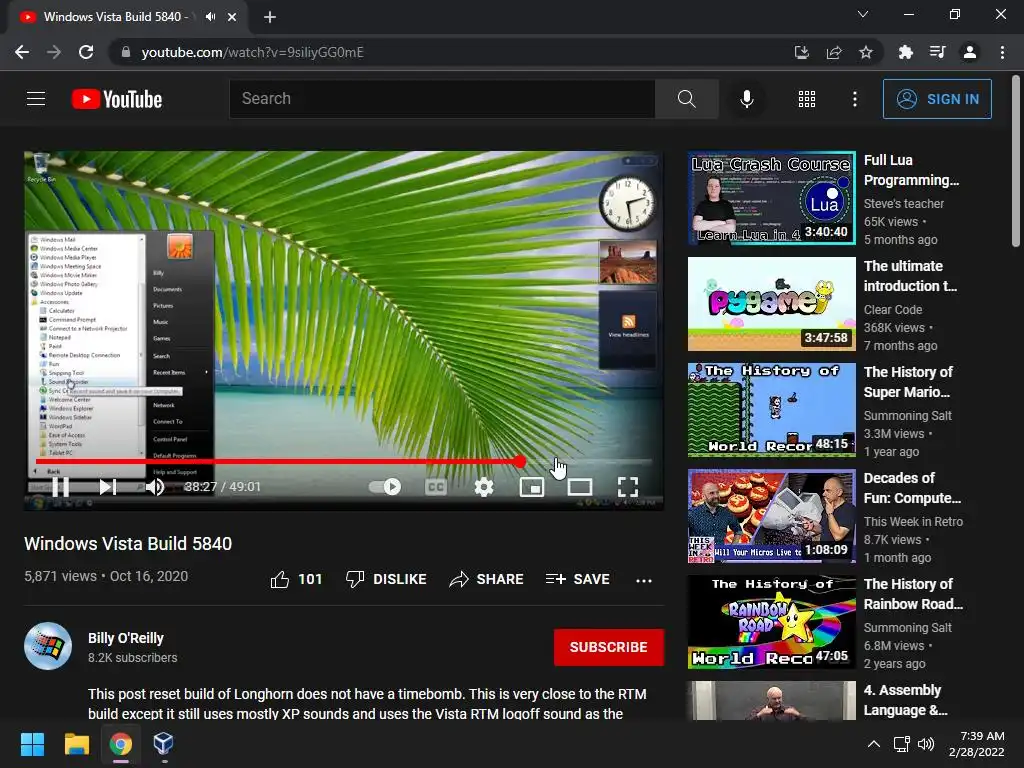The image size is (1024, 768).
Task: Share this page from the address bar
Action: (x=834, y=52)
